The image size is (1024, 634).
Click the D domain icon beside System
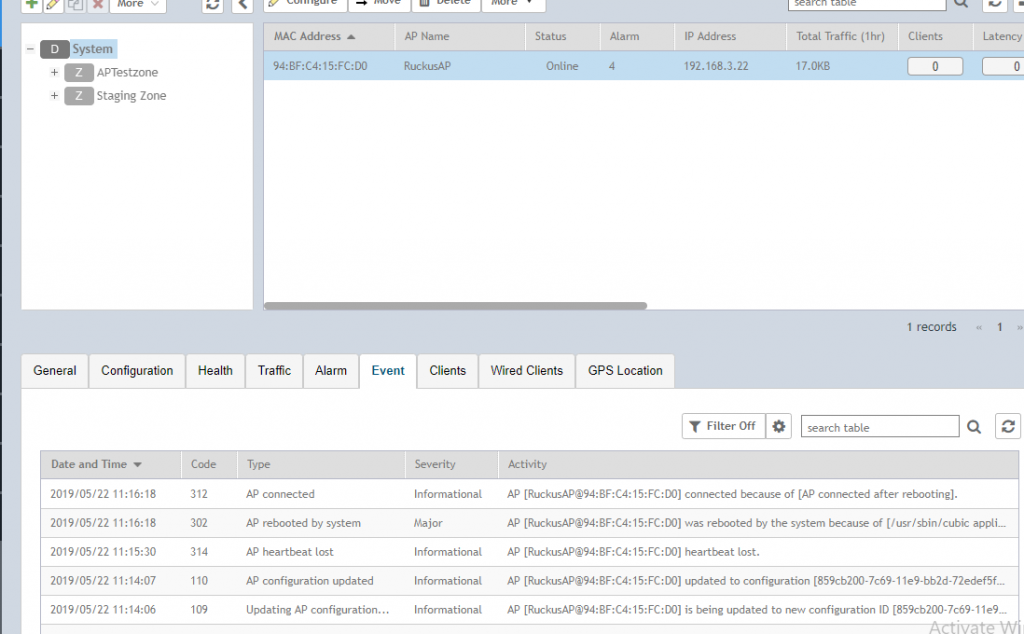click(x=54, y=49)
